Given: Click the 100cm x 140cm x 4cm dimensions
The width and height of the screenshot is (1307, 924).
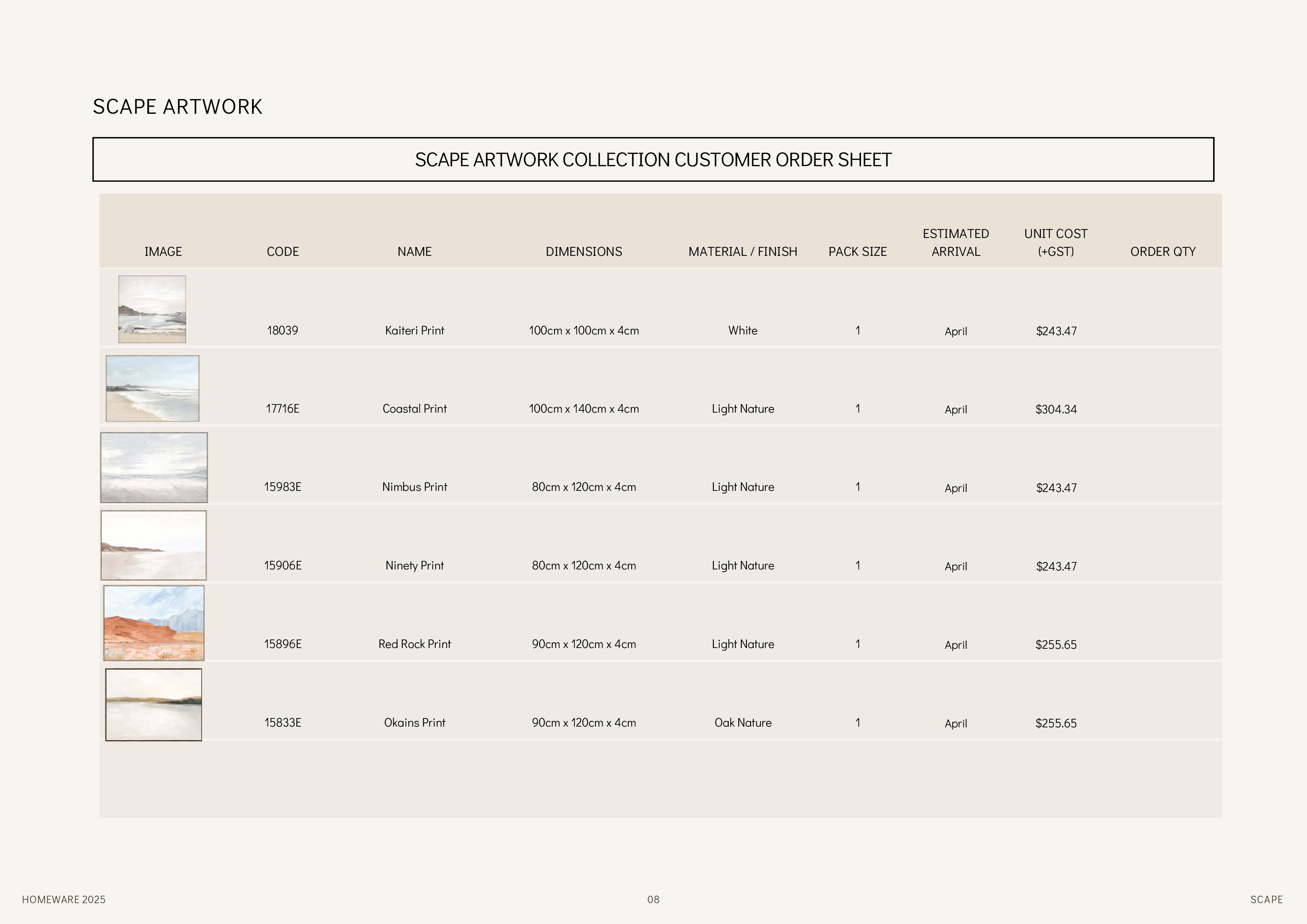Looking at the screenshot, I should pyautogui.click(x=583, y=409).
